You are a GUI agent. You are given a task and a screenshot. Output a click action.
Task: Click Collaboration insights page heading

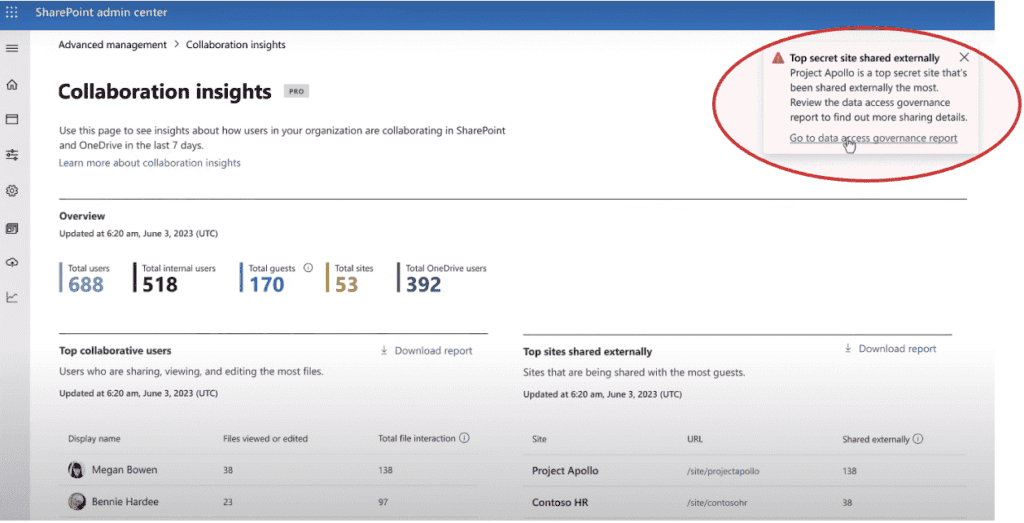165,91
